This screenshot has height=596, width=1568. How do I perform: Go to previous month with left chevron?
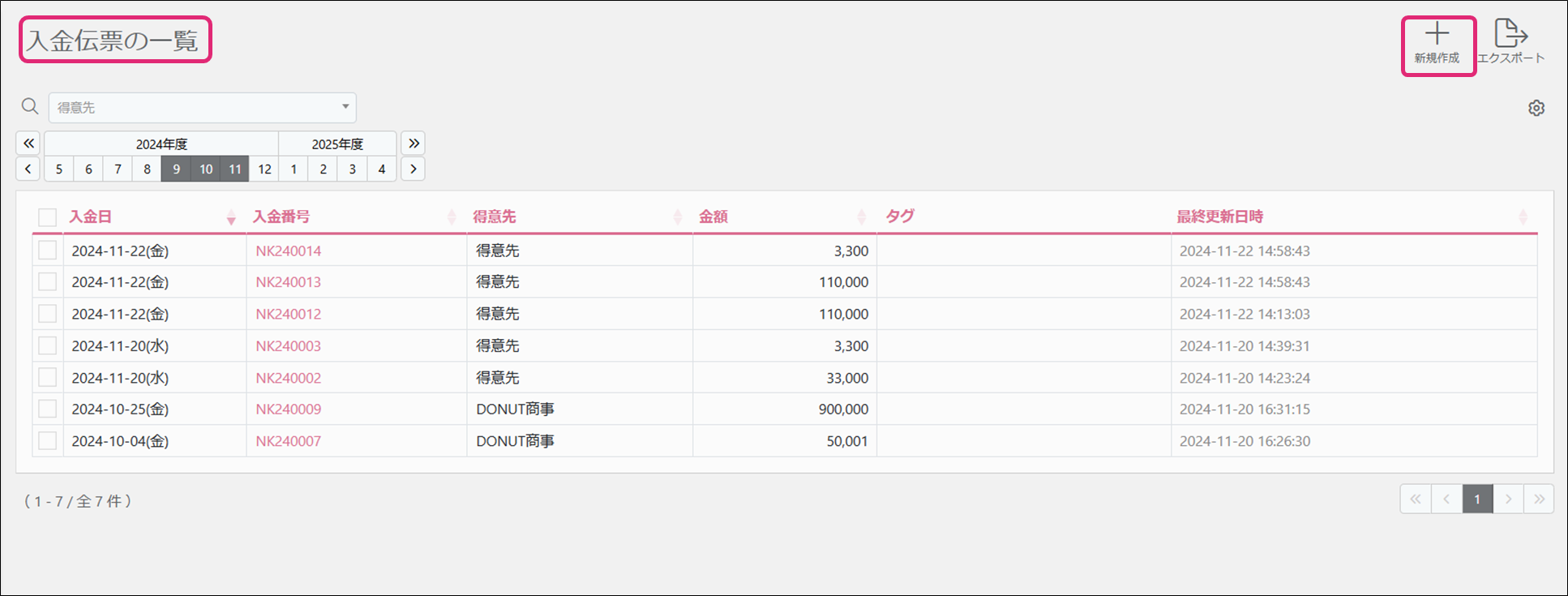coord(28,169)
